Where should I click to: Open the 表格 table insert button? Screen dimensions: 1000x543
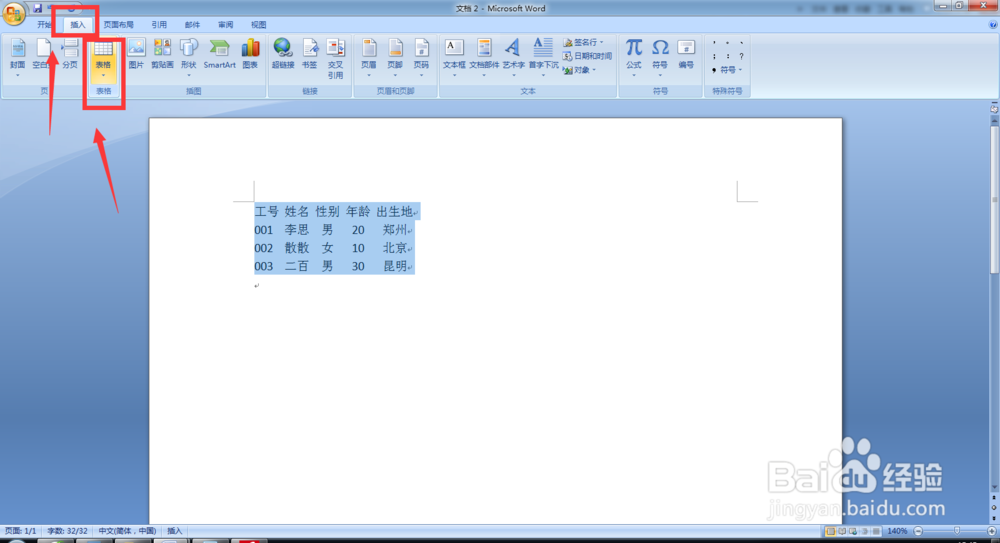[x=103, y=60]
